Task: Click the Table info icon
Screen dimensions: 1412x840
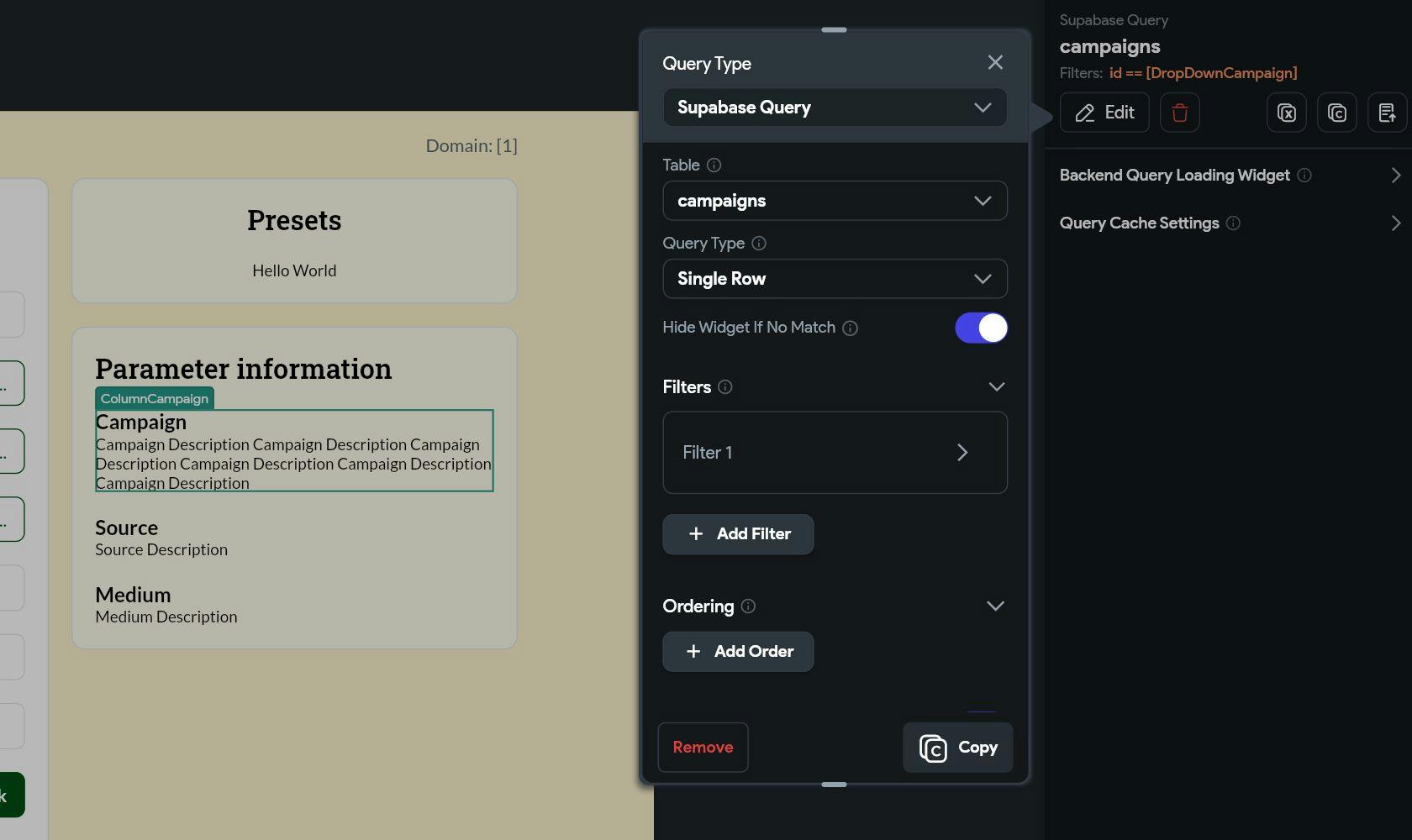Action: pos(714,165)
